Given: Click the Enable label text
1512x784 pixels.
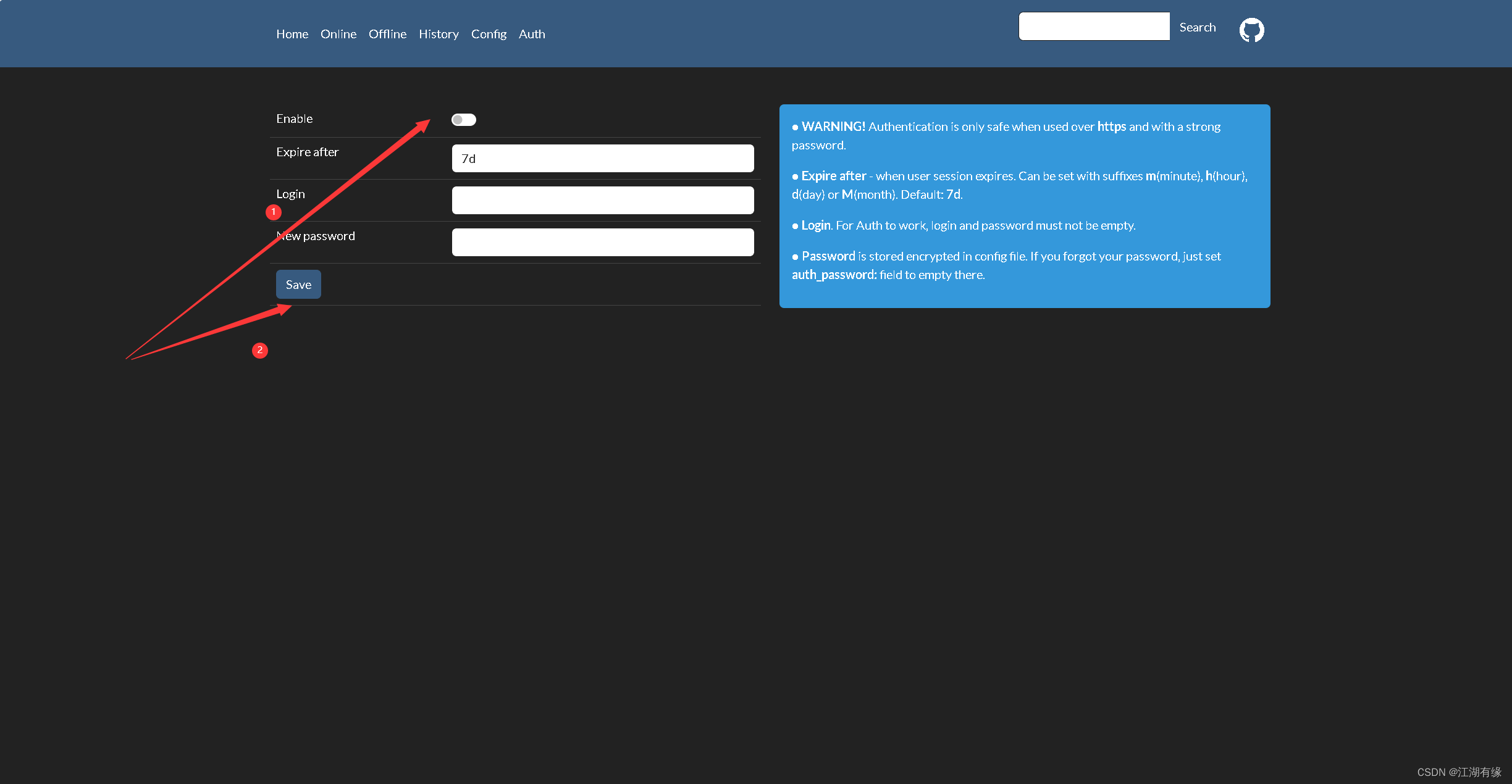Looking at the screenshot, I should point(294,119).
